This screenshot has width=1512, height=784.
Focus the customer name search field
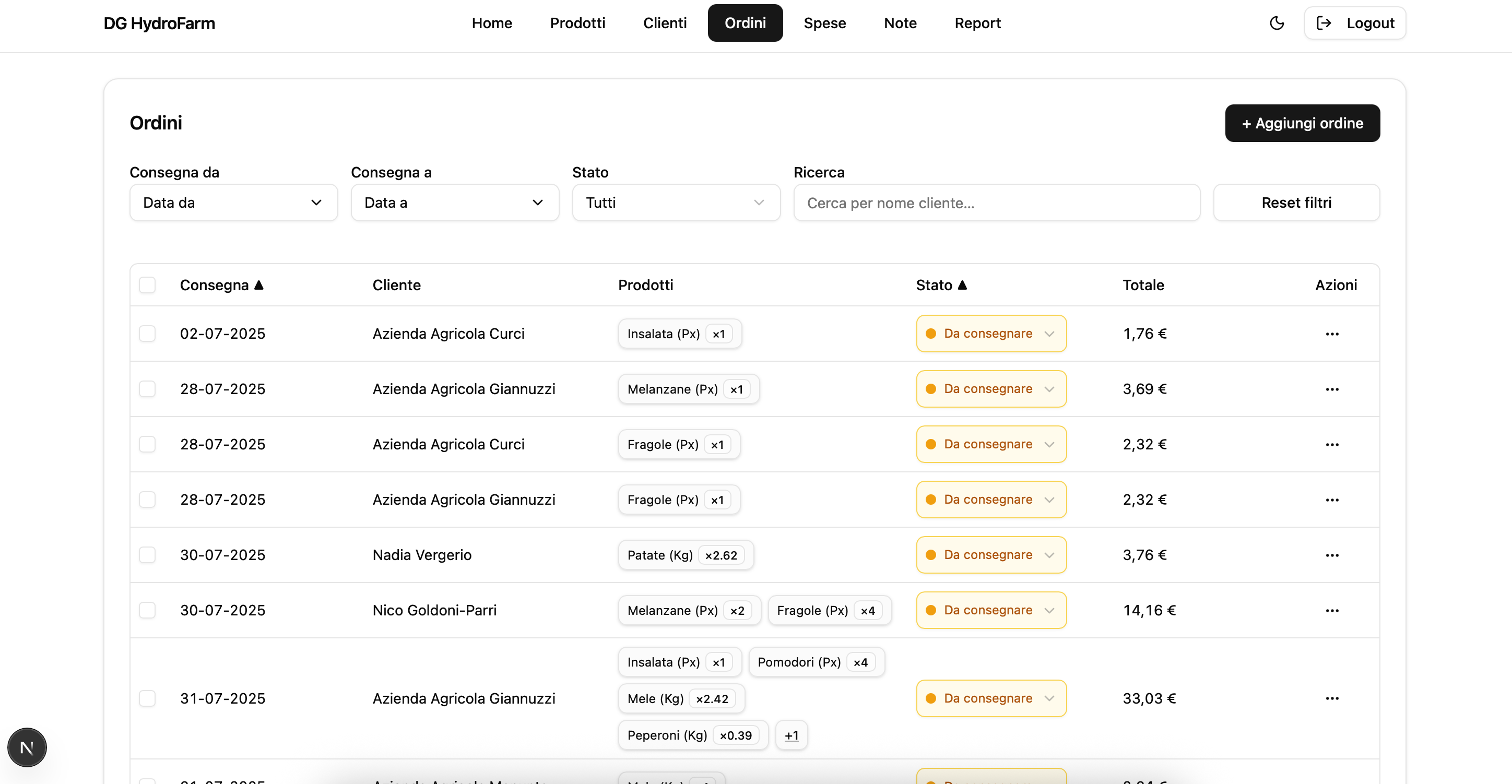(x=996, y=203)
